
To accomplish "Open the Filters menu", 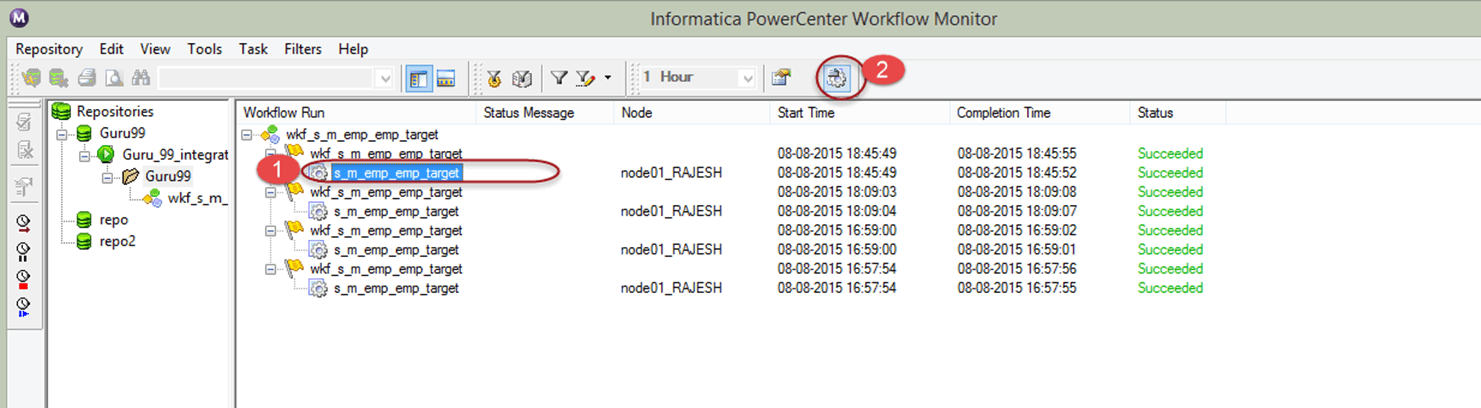I will 303,49.
